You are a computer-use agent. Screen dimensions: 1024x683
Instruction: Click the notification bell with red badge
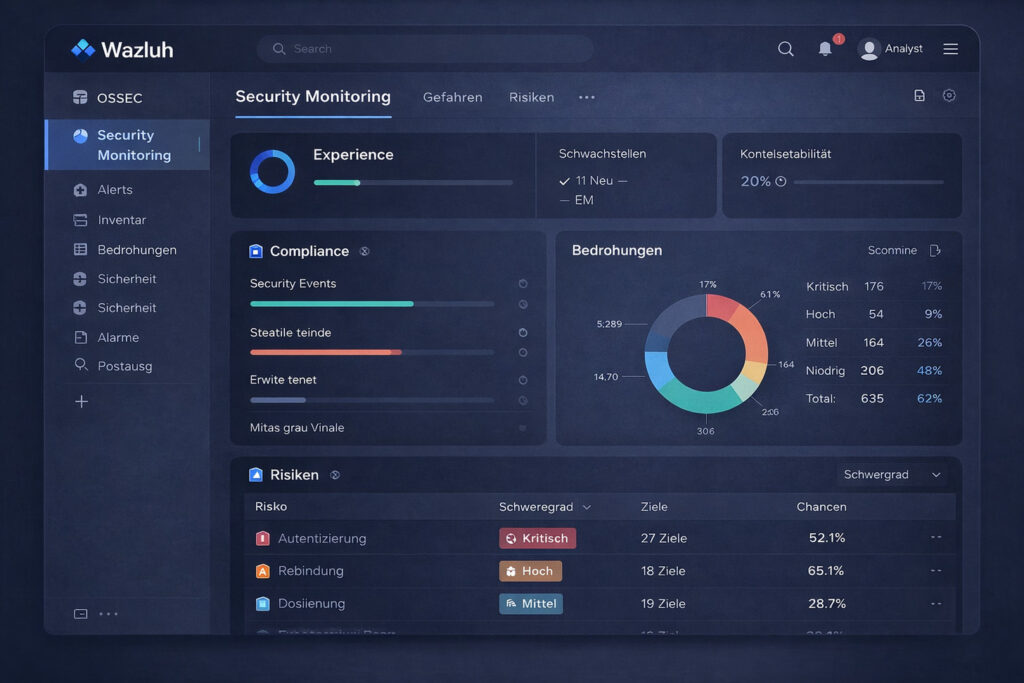[824, 48]
